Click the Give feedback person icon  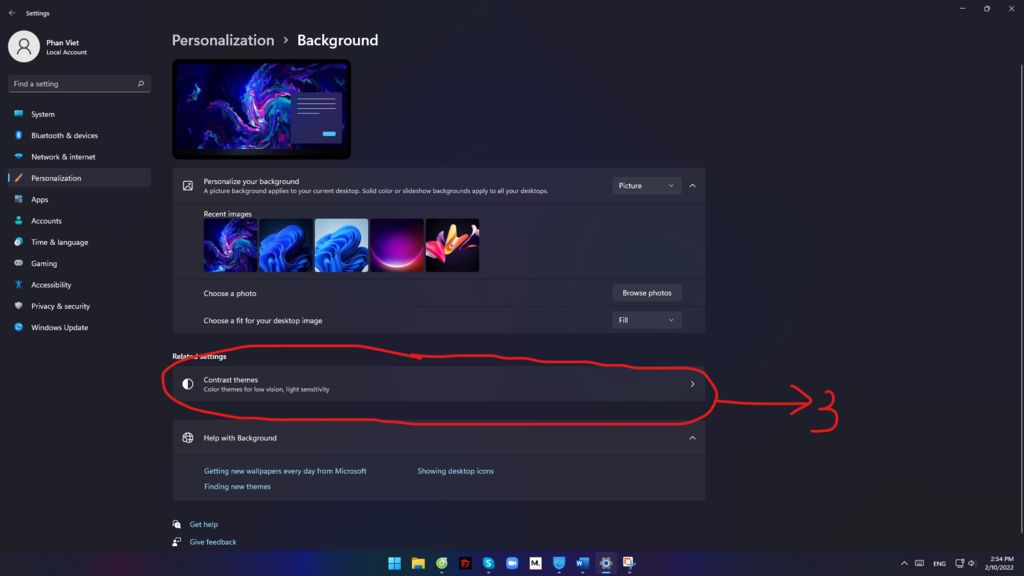[x=176, y=542]
